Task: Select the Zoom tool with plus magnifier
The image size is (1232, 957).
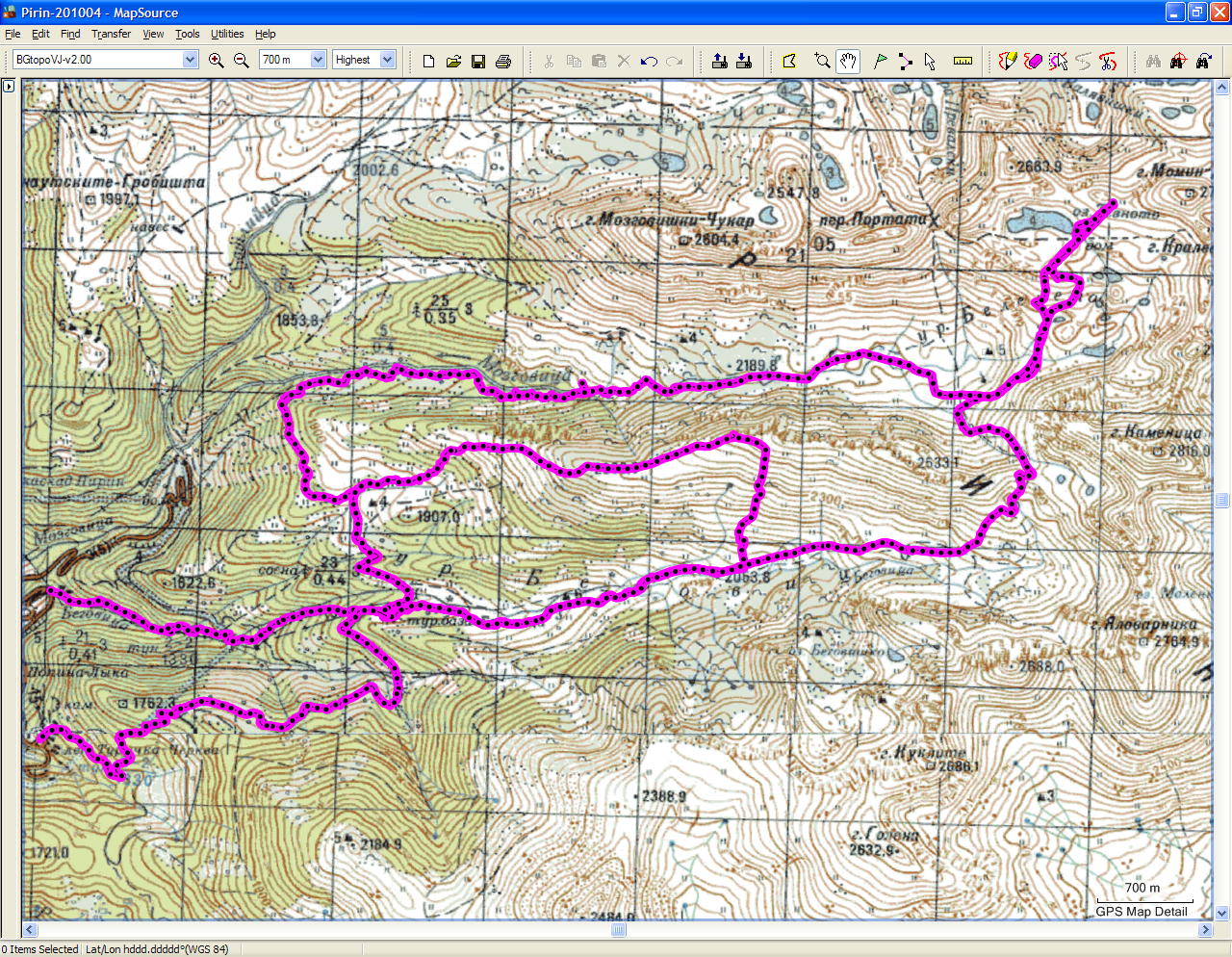Action: pos(822,61)
